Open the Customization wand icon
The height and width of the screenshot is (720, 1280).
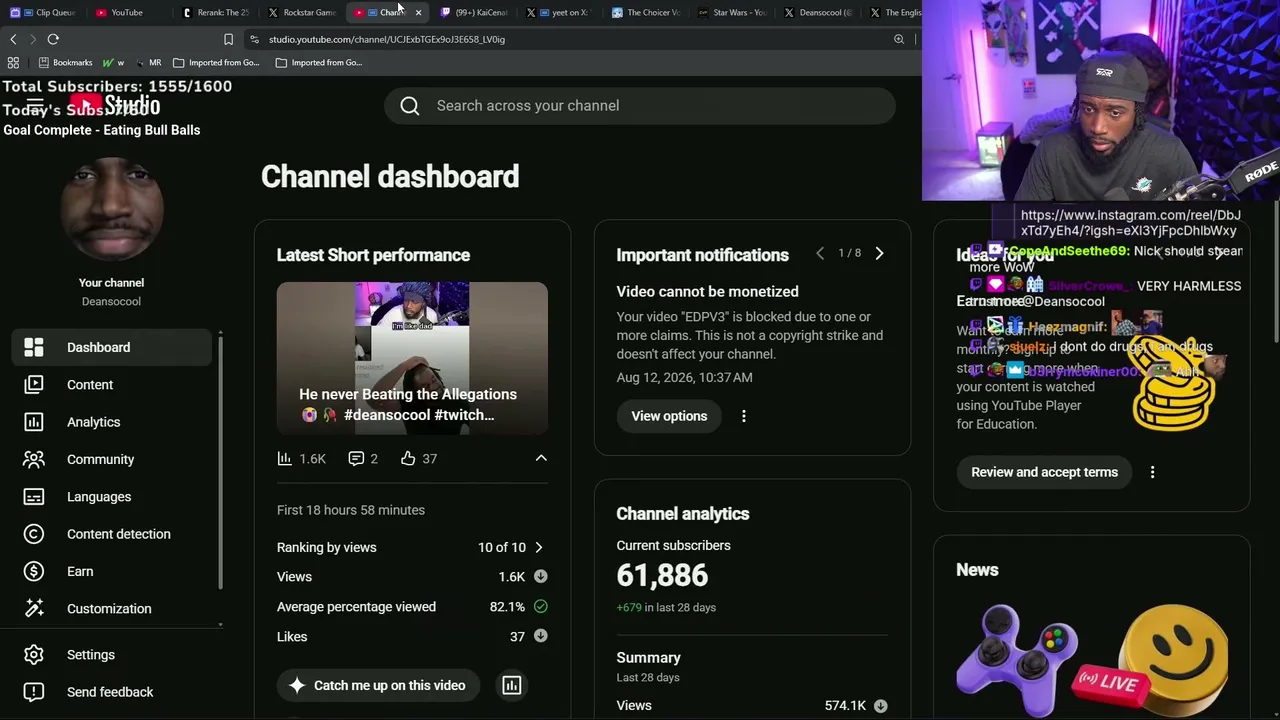(x=34, y=609)
